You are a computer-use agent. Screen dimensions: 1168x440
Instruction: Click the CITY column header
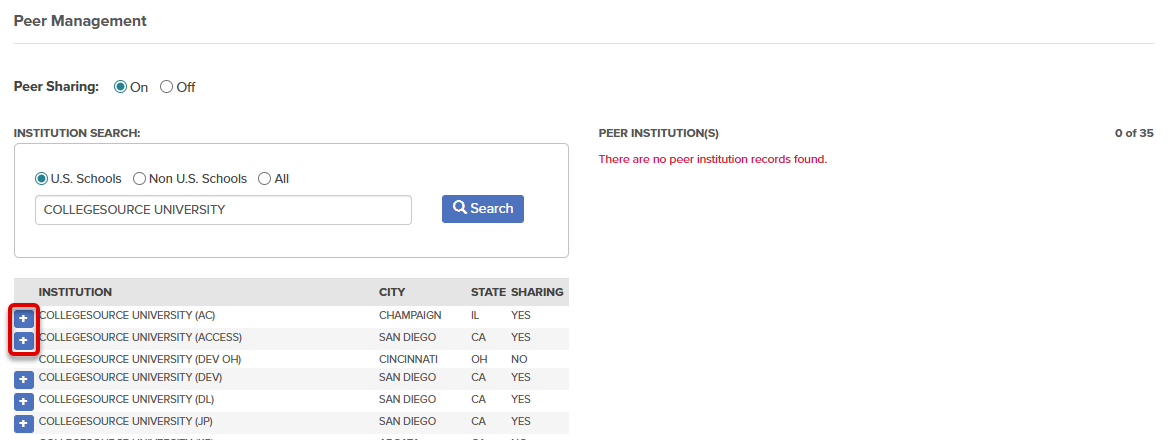(392, 292)
